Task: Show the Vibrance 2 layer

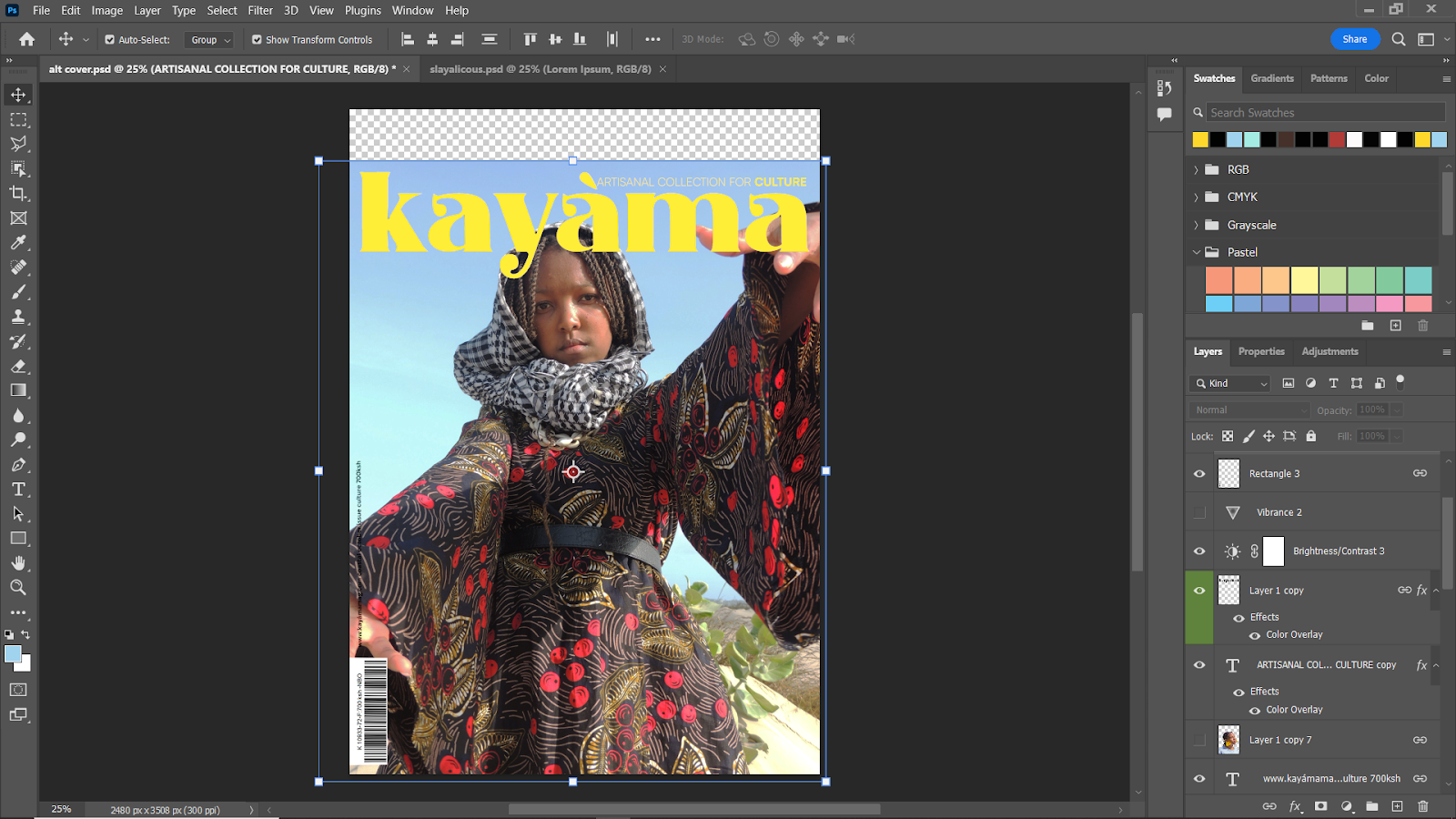Action: click(1199, 512)
